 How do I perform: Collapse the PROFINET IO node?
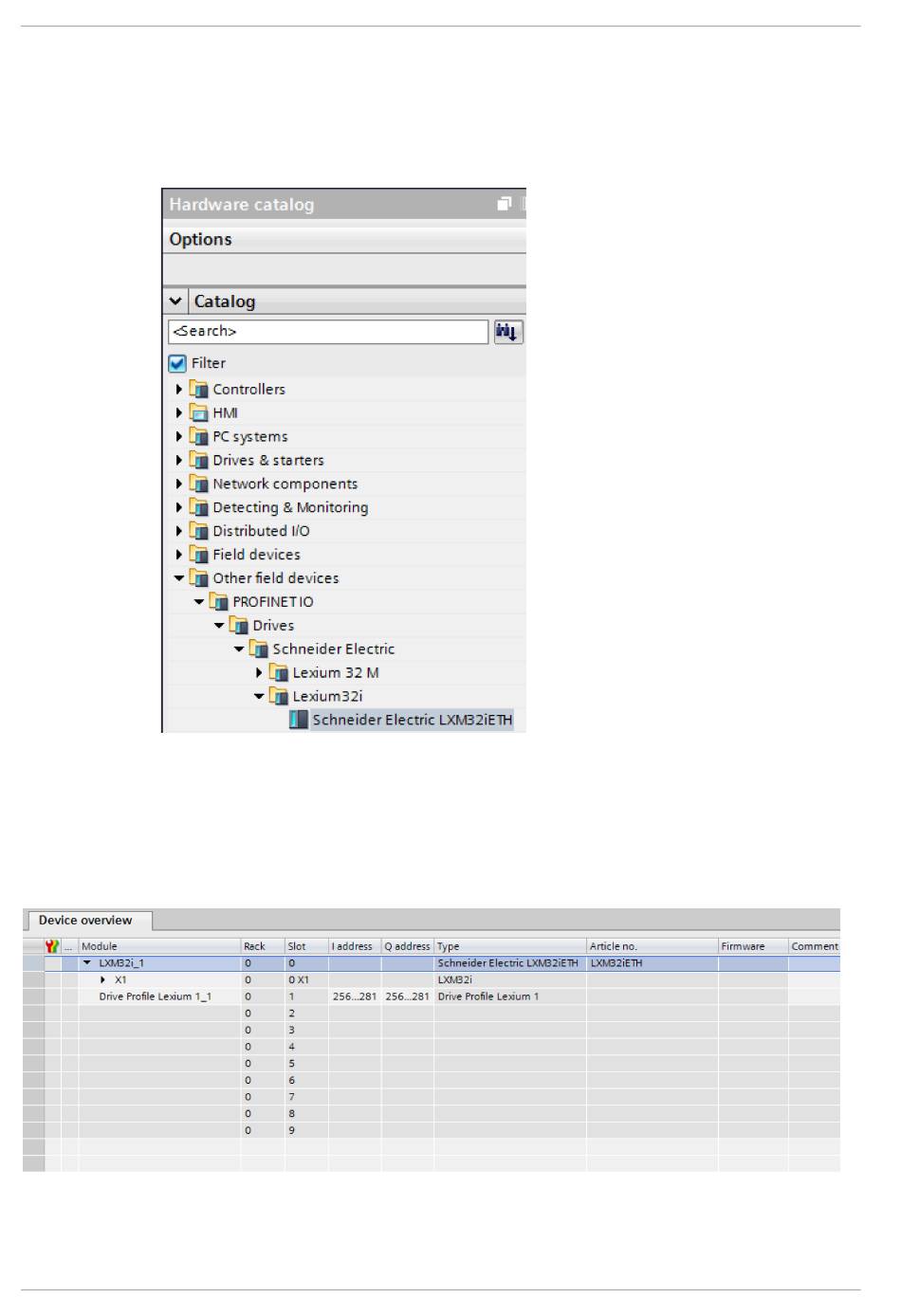coord(199,602)
